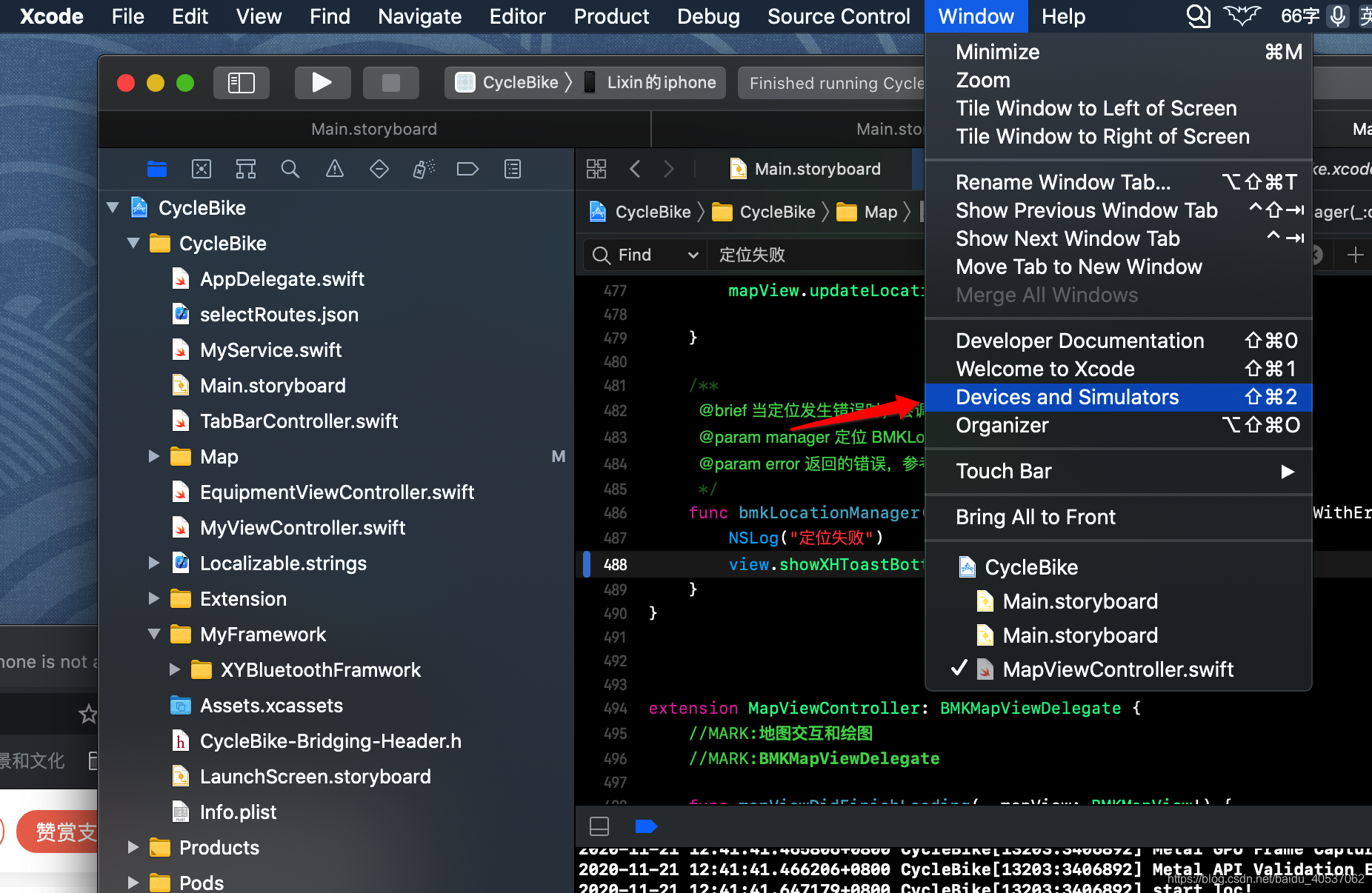Choose Rename Window Tab menu item
The width and height of the screenshot is (1372, 893).
click(1119, 182)
